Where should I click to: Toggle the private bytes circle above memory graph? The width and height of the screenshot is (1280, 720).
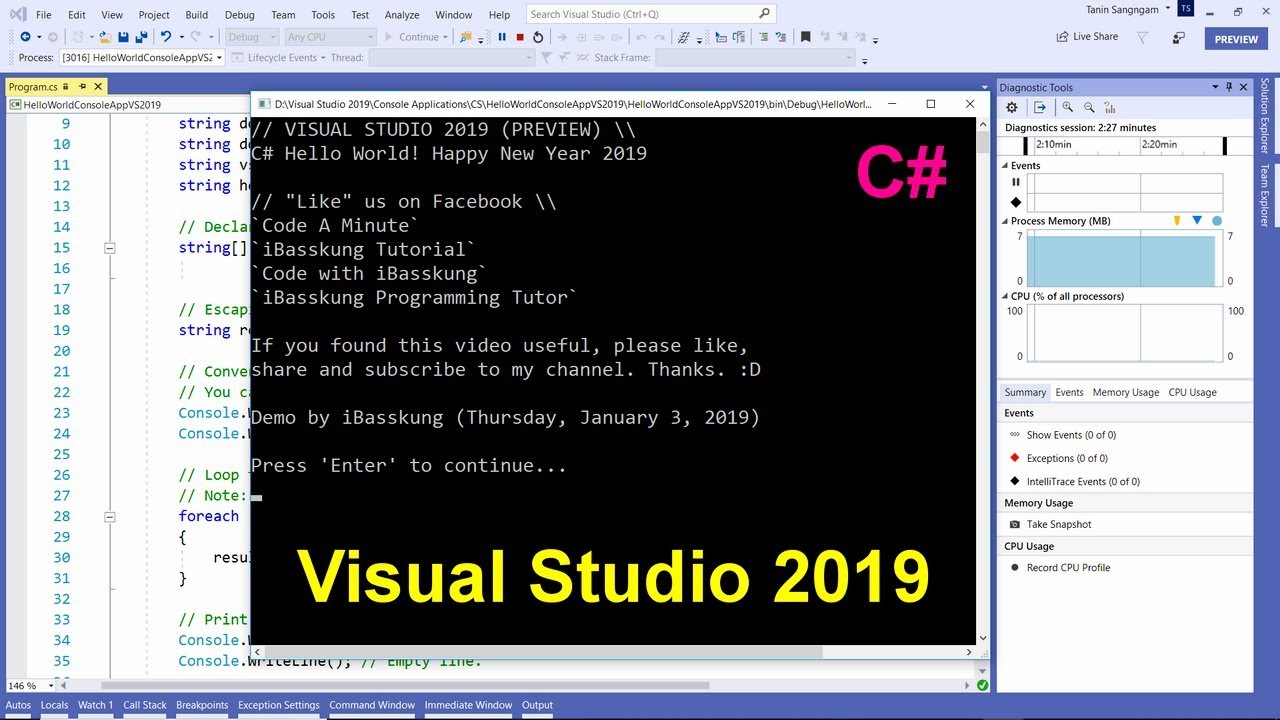coord(1217,220)
